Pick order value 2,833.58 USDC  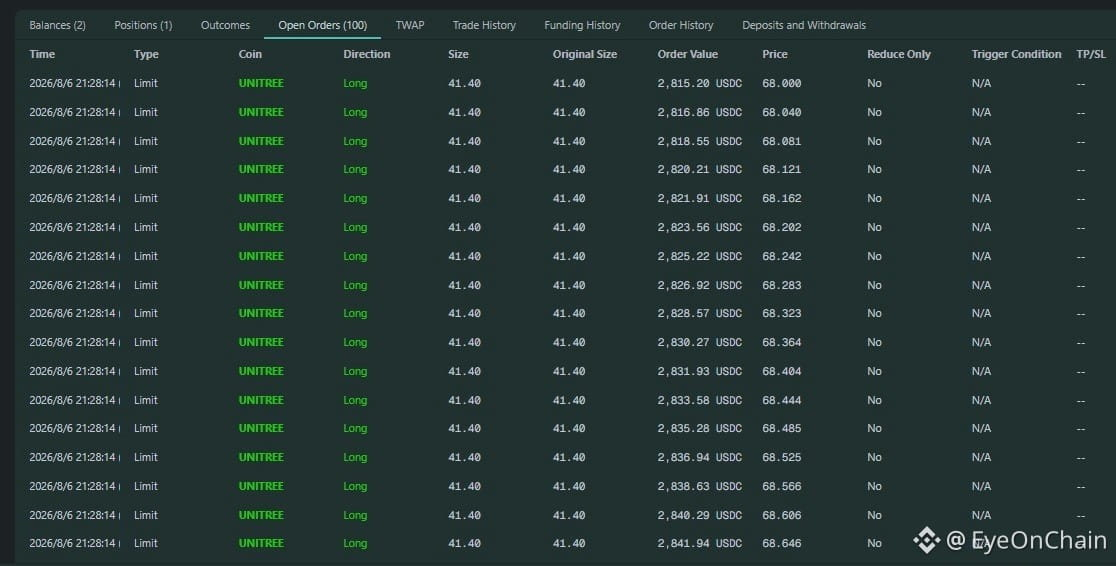(x=700, y=400)
